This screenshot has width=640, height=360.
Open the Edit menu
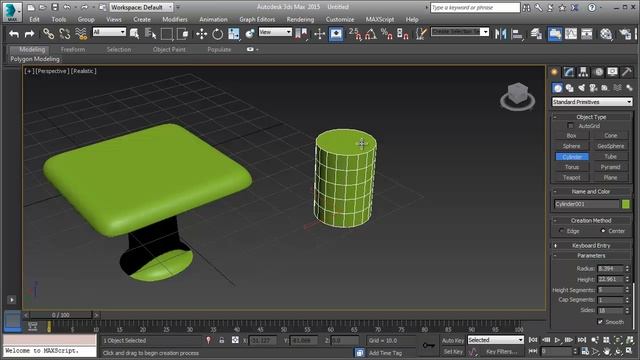(34, 19)
